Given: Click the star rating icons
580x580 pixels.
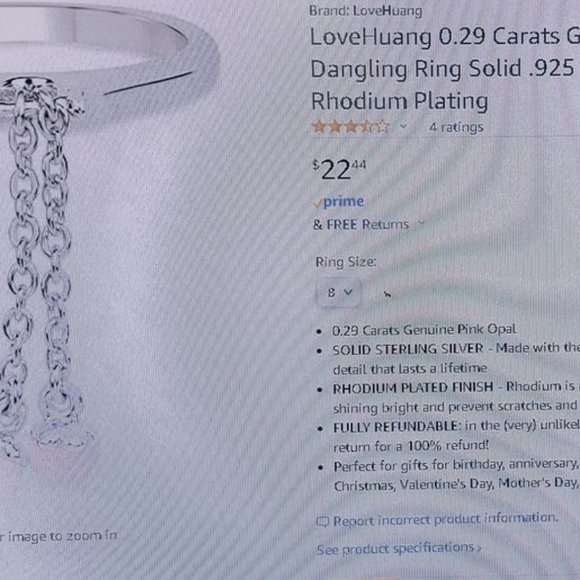Looking at the screenshot, I should pyautogui.click(x=351, y=127).
